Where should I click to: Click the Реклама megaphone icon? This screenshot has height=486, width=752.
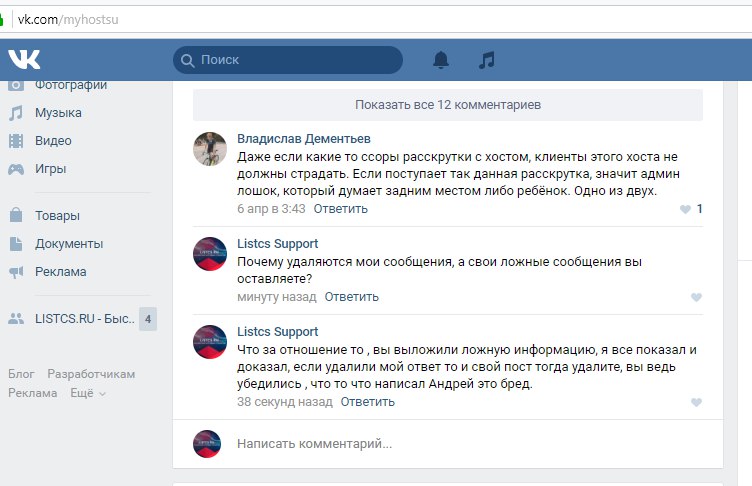click(16, 272)
